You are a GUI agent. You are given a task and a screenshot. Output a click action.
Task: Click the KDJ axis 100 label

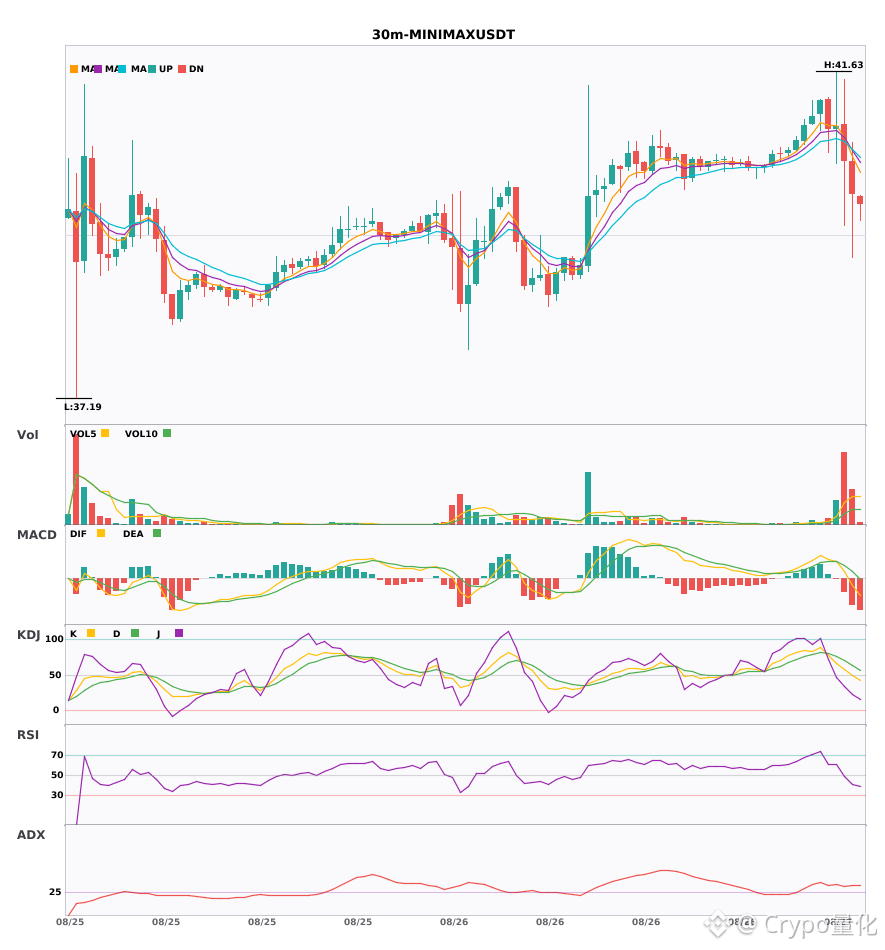pos(55,639)
